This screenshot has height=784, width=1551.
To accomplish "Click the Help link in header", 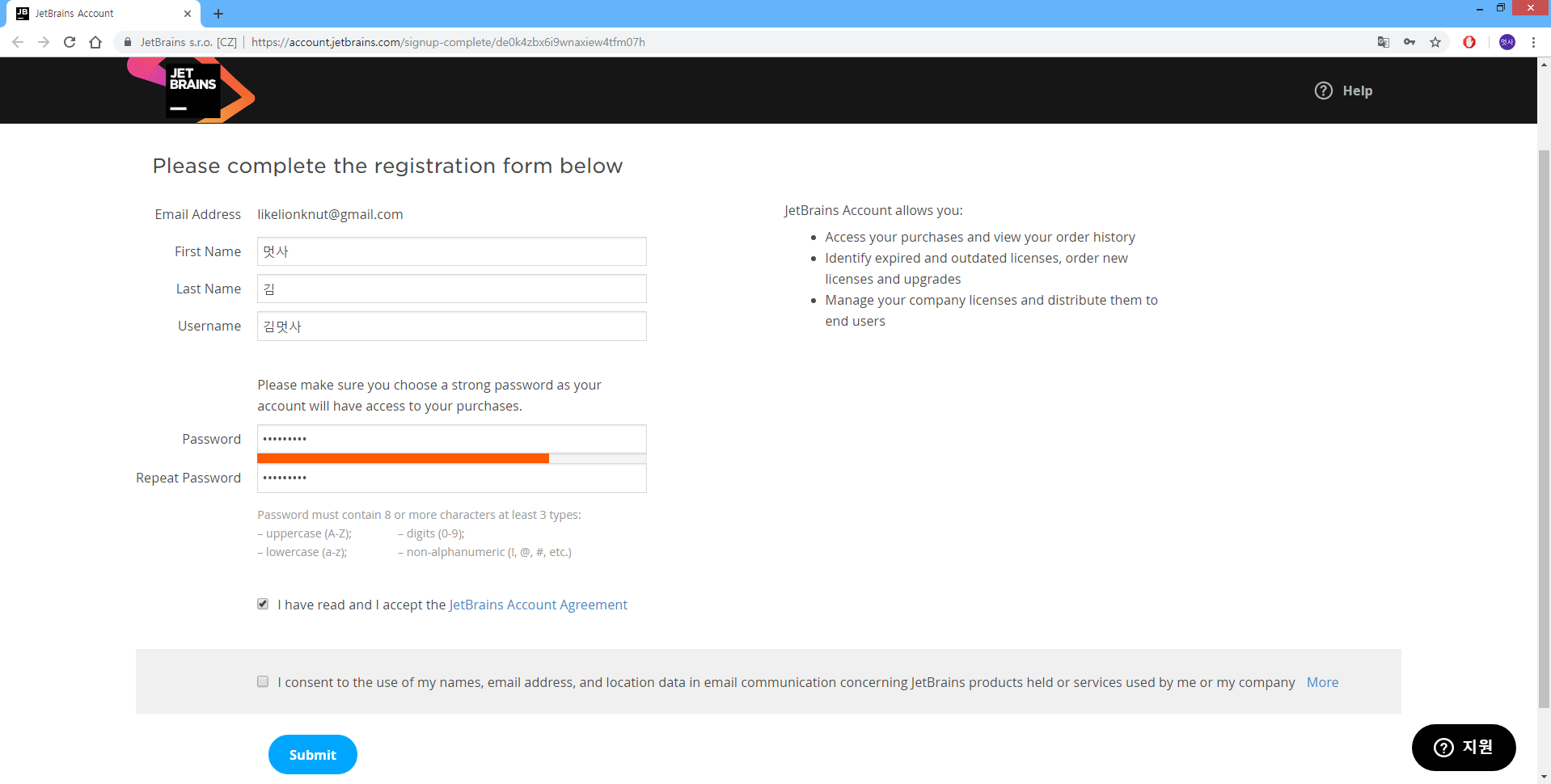I will click(x=1358, y=91).
